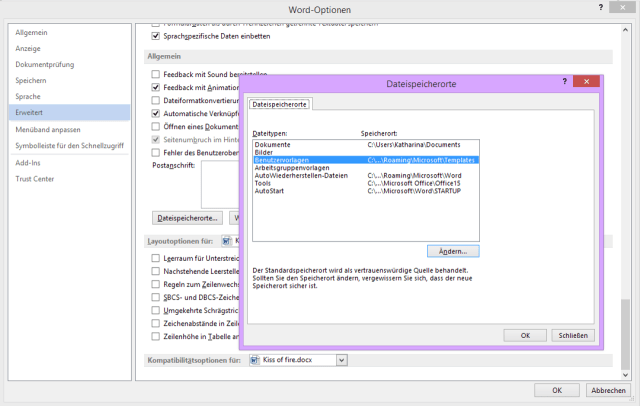The width and height of the screenshot is (640, 406).
Task: Open the Anzeige options category
Action: 27,48
